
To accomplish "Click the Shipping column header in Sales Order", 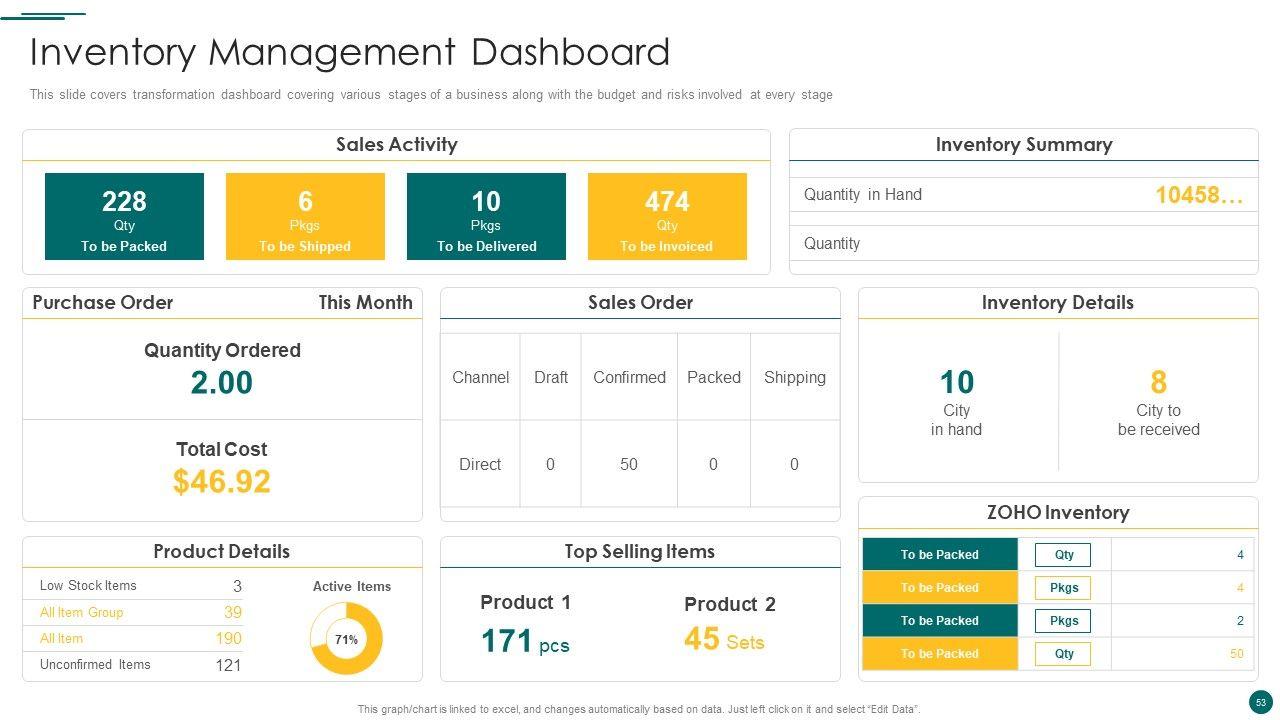I will coord(795,377).
